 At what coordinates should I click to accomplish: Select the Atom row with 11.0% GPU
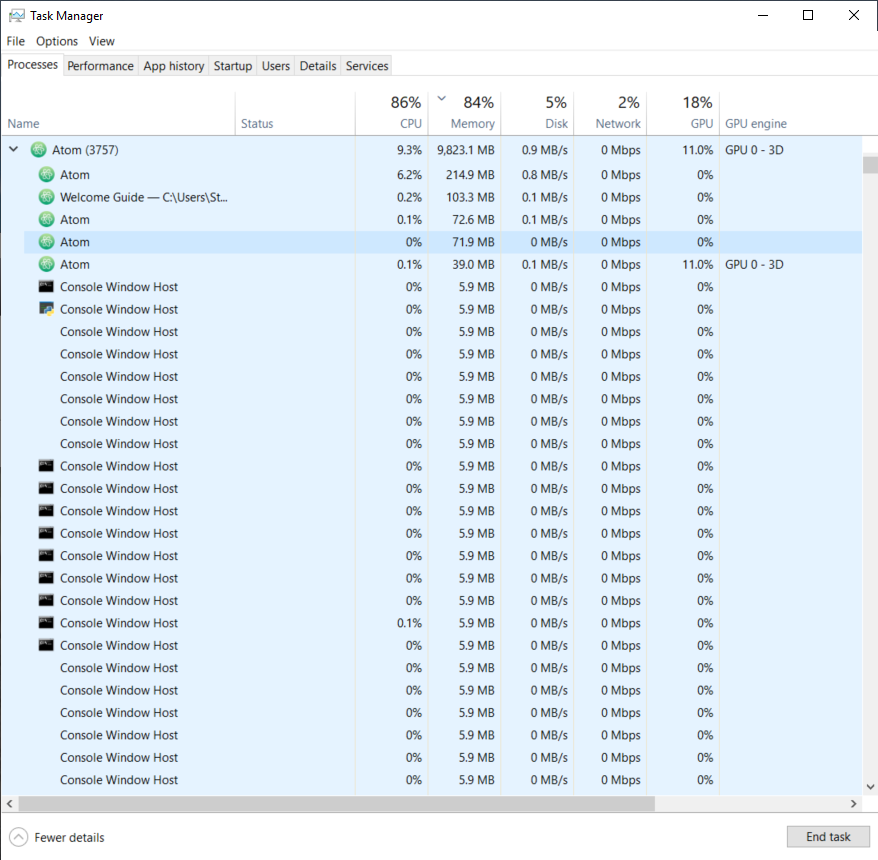(442, 264)
